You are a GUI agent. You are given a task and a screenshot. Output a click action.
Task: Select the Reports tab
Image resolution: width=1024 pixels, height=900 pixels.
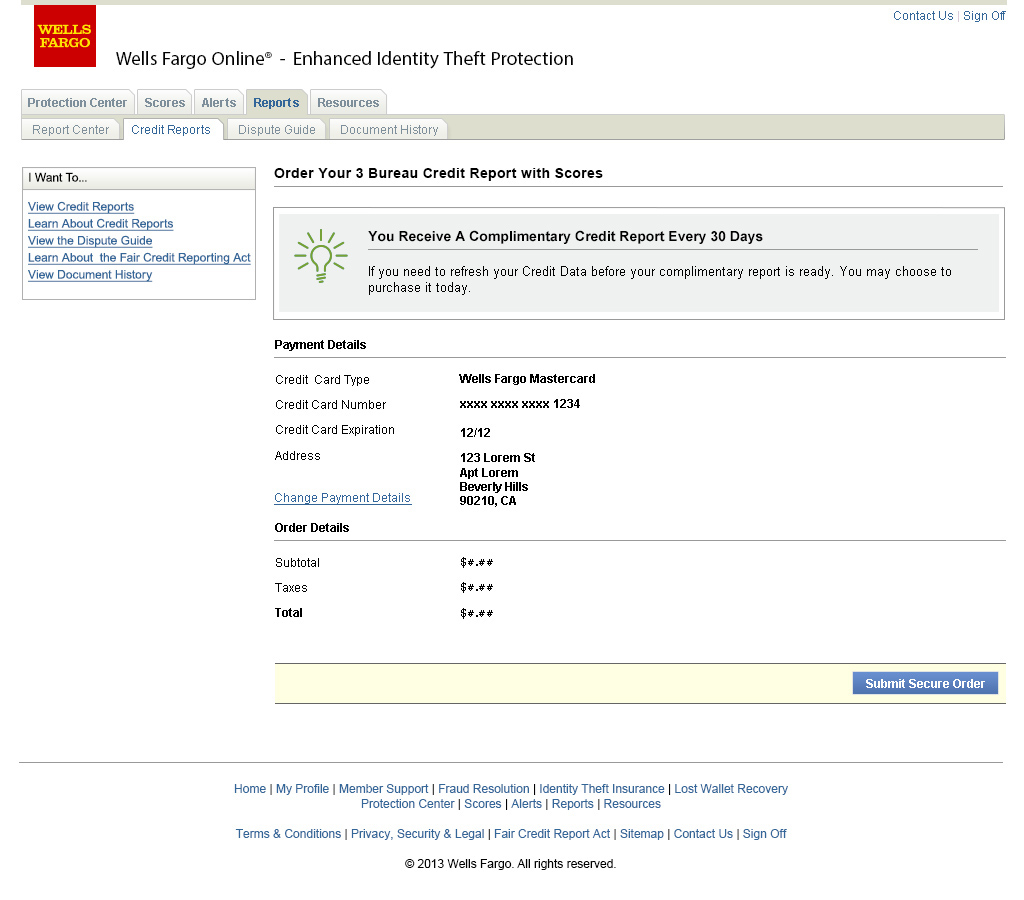coord(276,103)
